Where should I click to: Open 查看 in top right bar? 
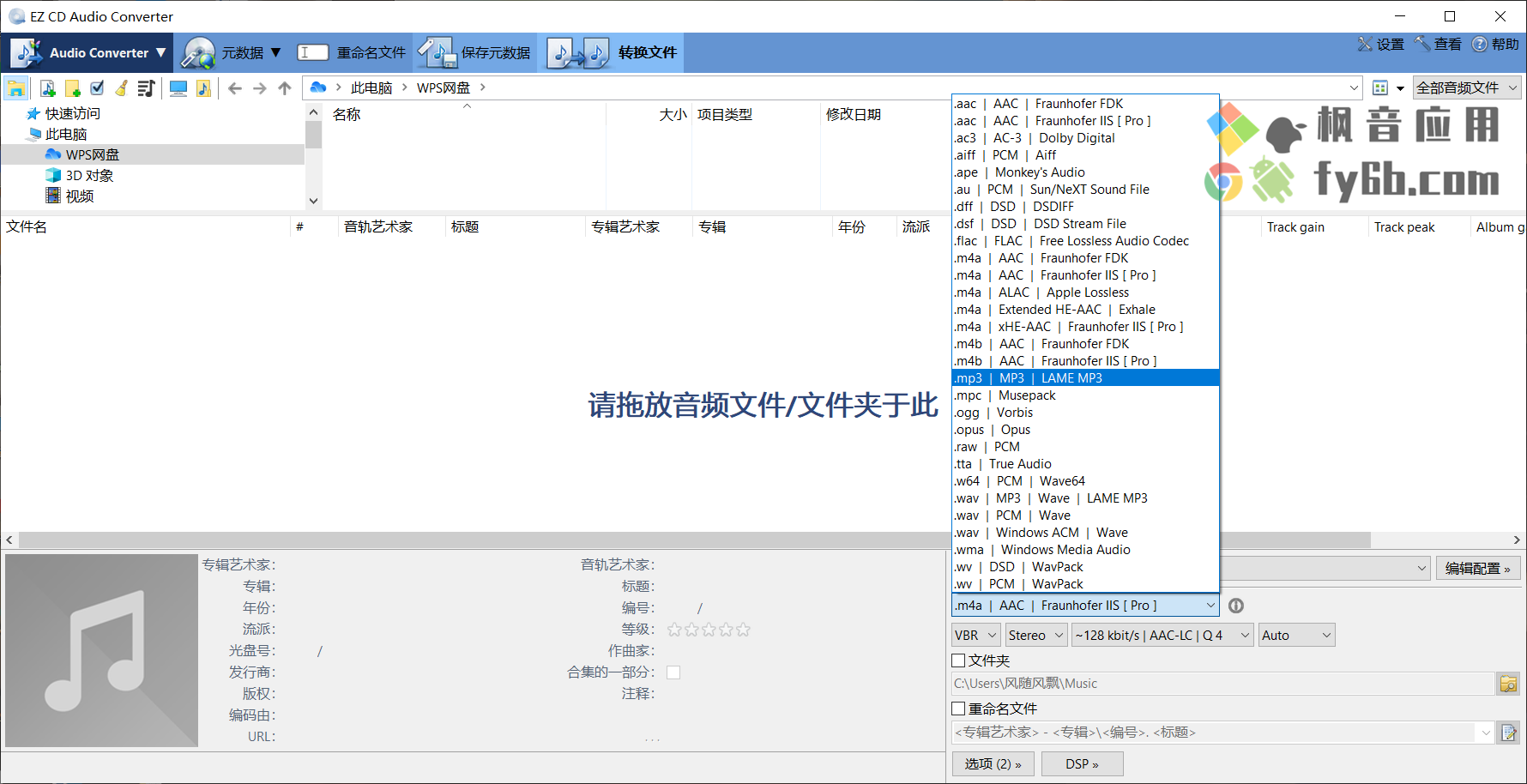point(1438,45)
